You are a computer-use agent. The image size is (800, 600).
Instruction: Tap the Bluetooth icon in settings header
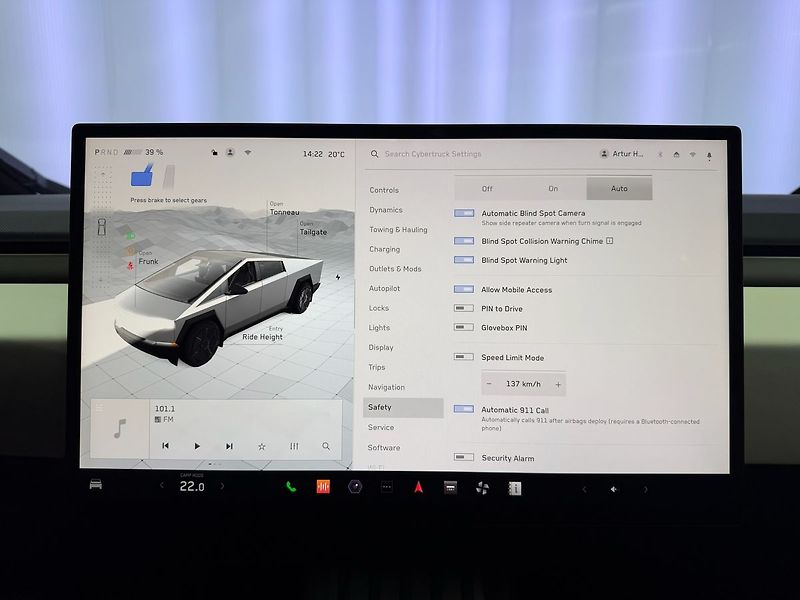pyautogui.click(x=660, y=154)
